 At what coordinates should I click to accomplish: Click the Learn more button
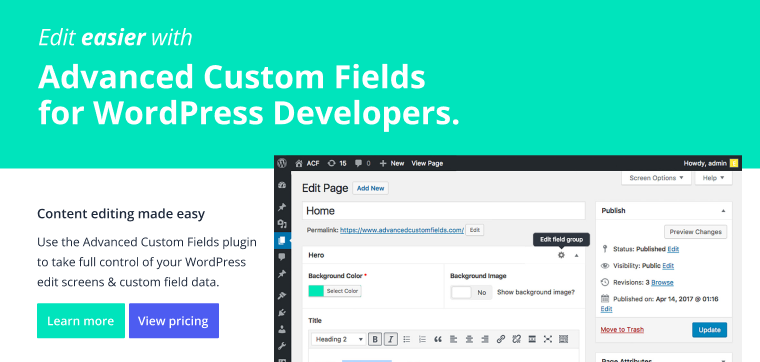point(81,321)
